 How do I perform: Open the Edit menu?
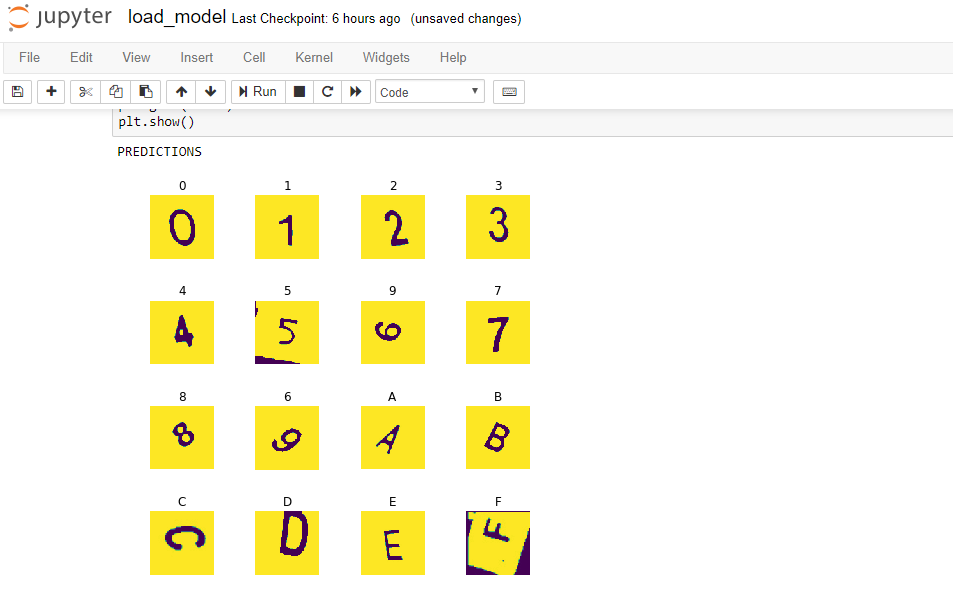coord(81,58)
